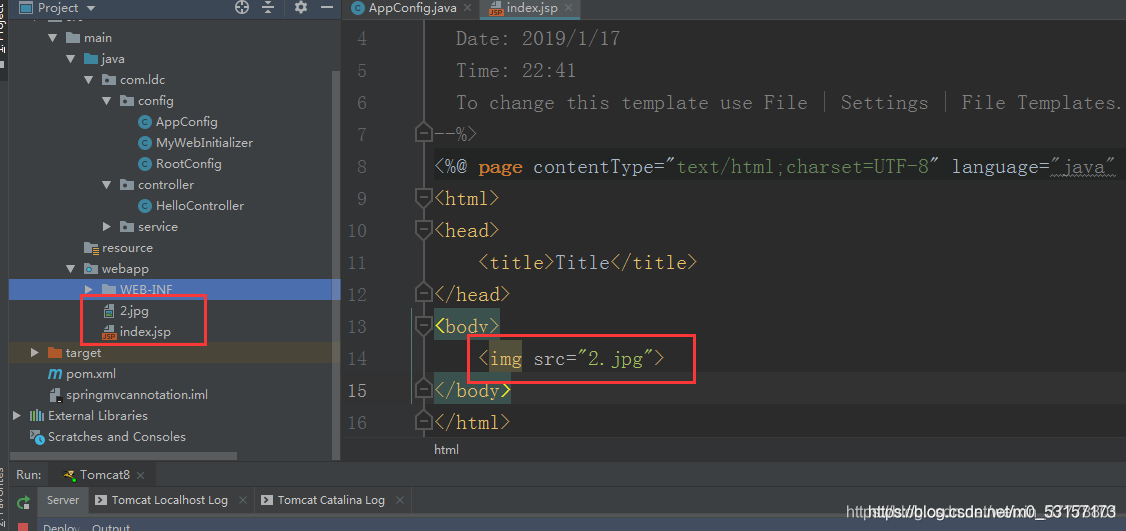Select the pom.xml file
Image resolution: width=1126 pixels, height=531 pixels.
point(90,374)
